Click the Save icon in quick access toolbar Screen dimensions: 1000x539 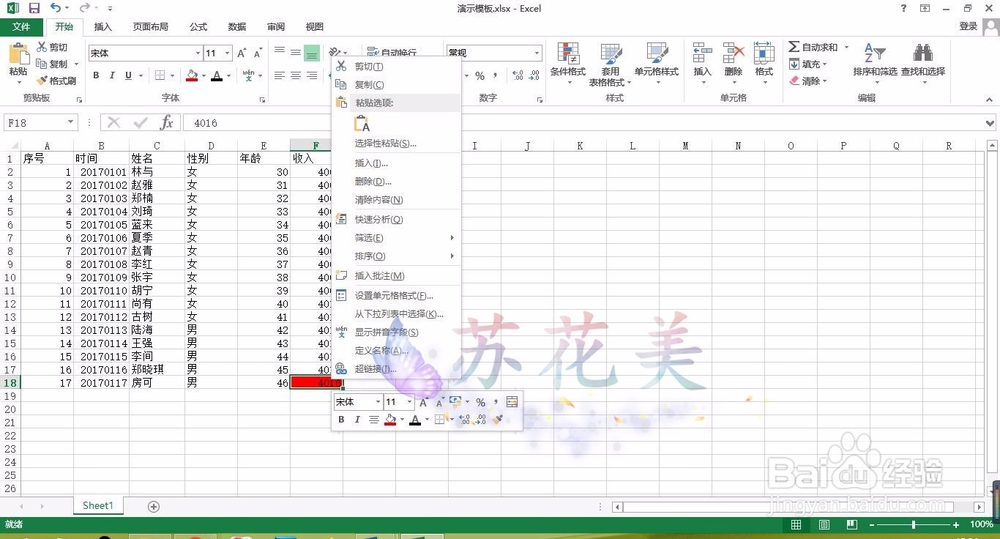[x=34, y=8]
